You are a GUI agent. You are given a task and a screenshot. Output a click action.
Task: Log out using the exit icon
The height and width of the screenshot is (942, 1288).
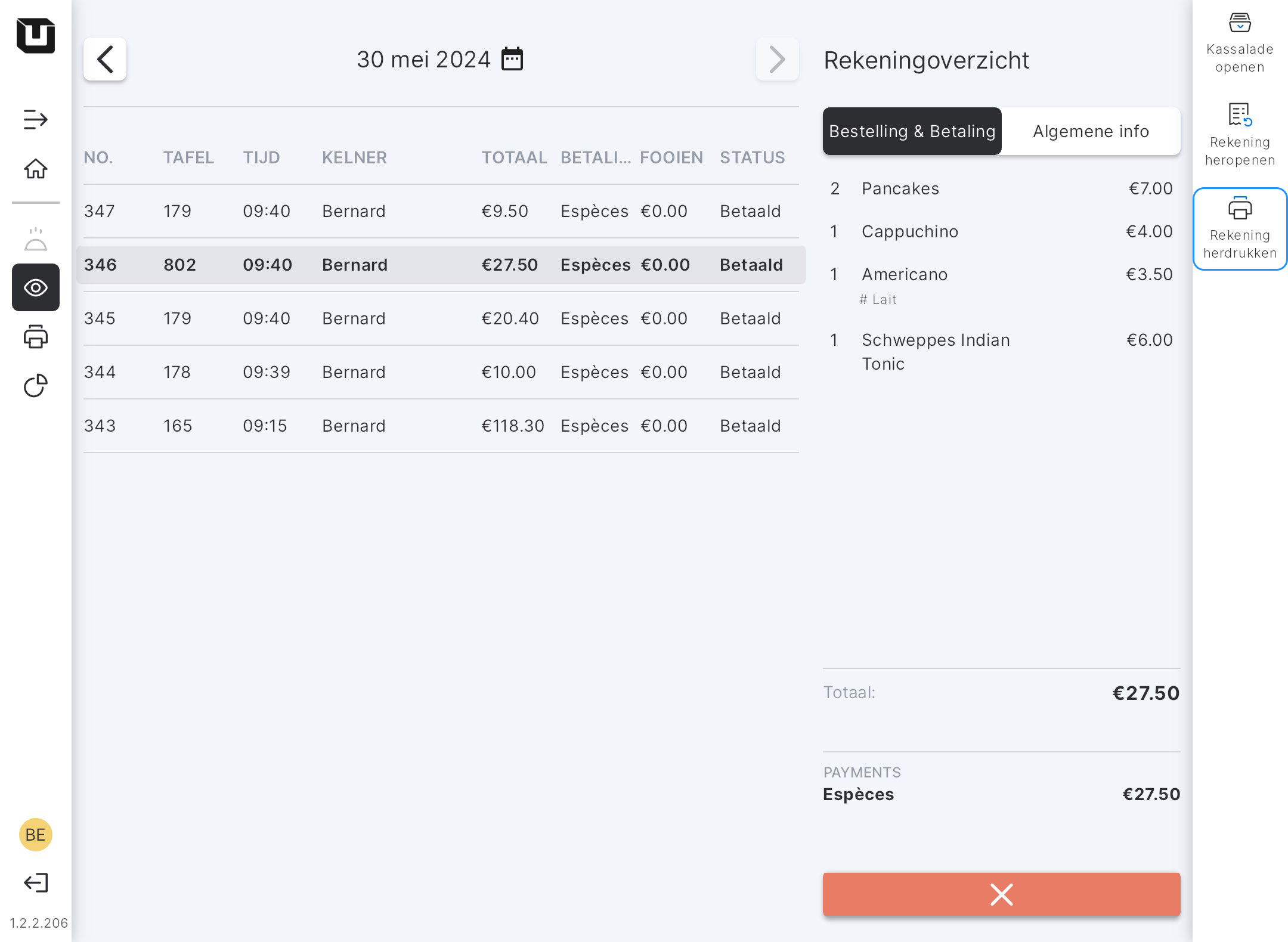[36, 882]
